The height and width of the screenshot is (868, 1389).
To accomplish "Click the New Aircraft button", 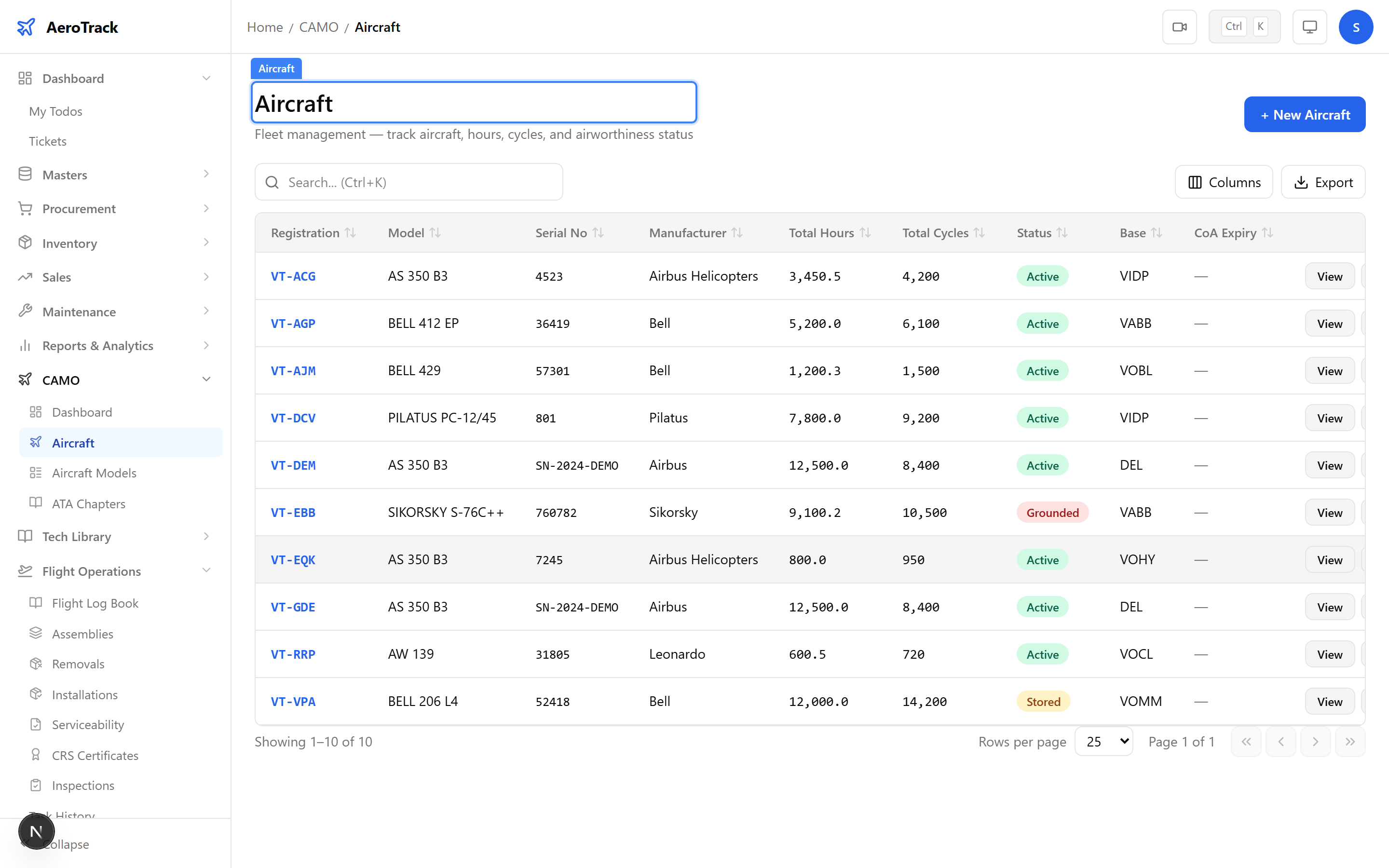I will [1304, 114].
